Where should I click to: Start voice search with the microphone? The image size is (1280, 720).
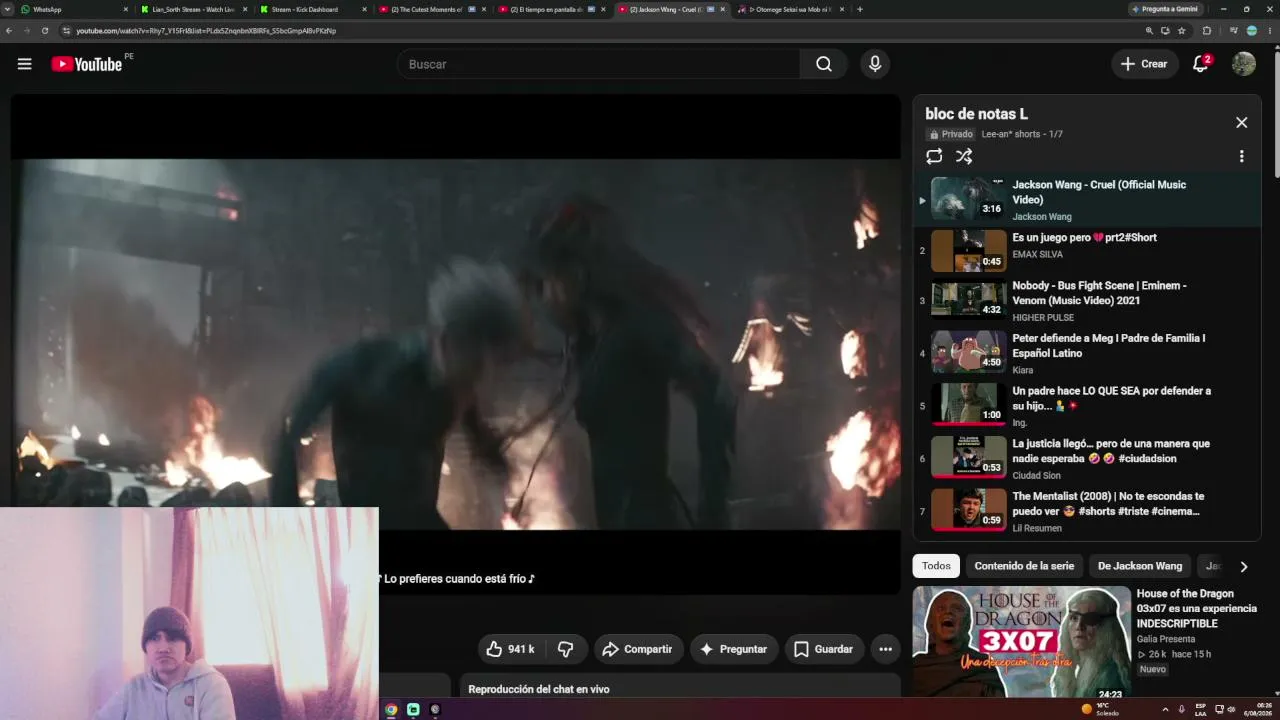pos(875,64)
